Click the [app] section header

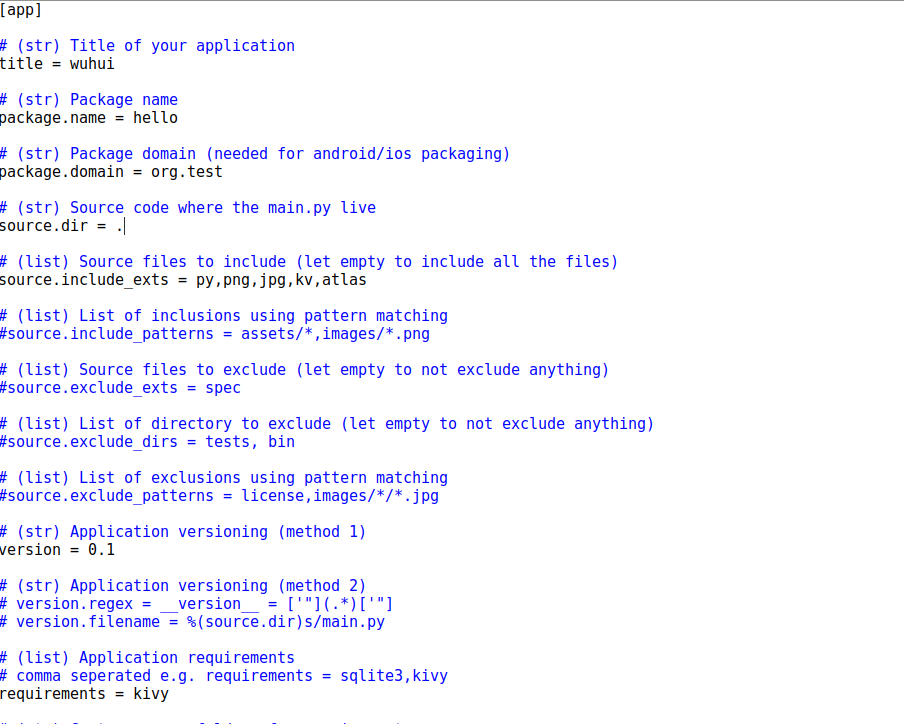pyautogui.click(x=20, y=10)
